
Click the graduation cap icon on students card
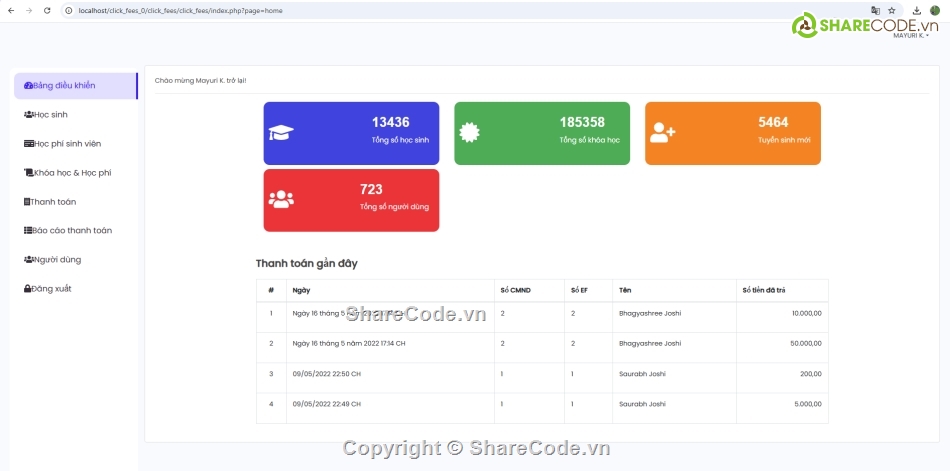pyautogui.click(x=281, y=133)
